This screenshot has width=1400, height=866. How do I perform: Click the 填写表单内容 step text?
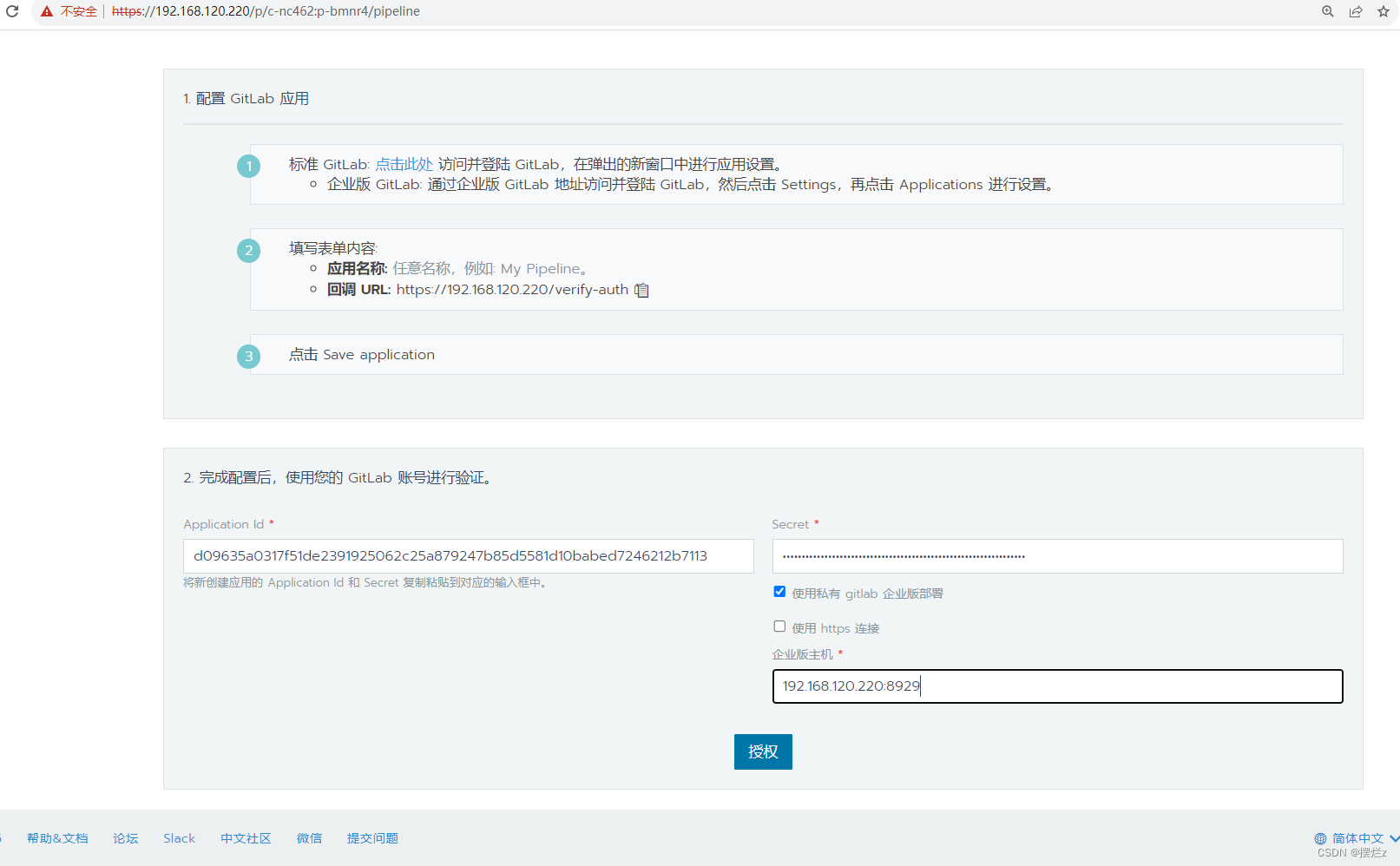tap(333, 248)
